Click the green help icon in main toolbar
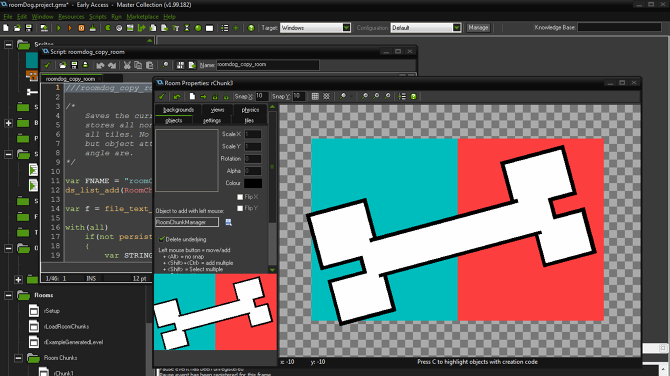The height and width of the screenshot is (376, 670). (x=251, y=28)
